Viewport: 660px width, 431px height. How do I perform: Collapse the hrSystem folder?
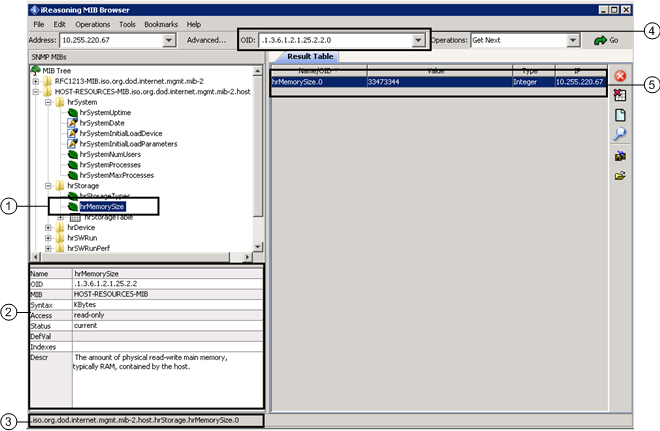click(48, 102)
